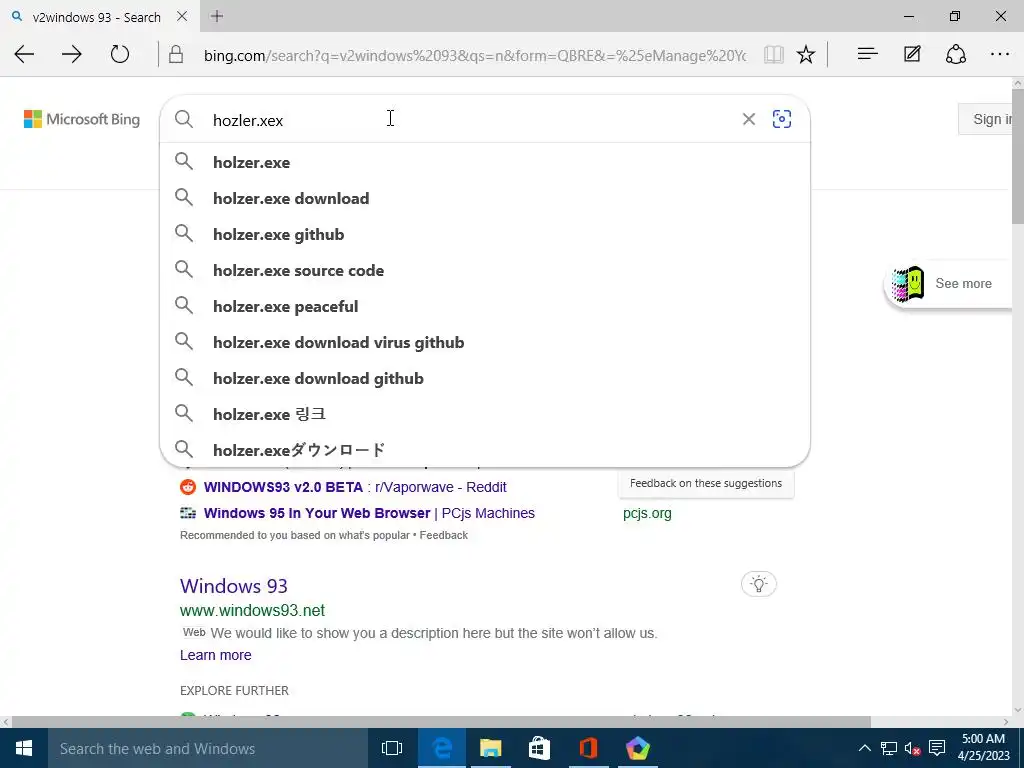Open the colorful pentagon app on taskbar

[x=637, y=748]
